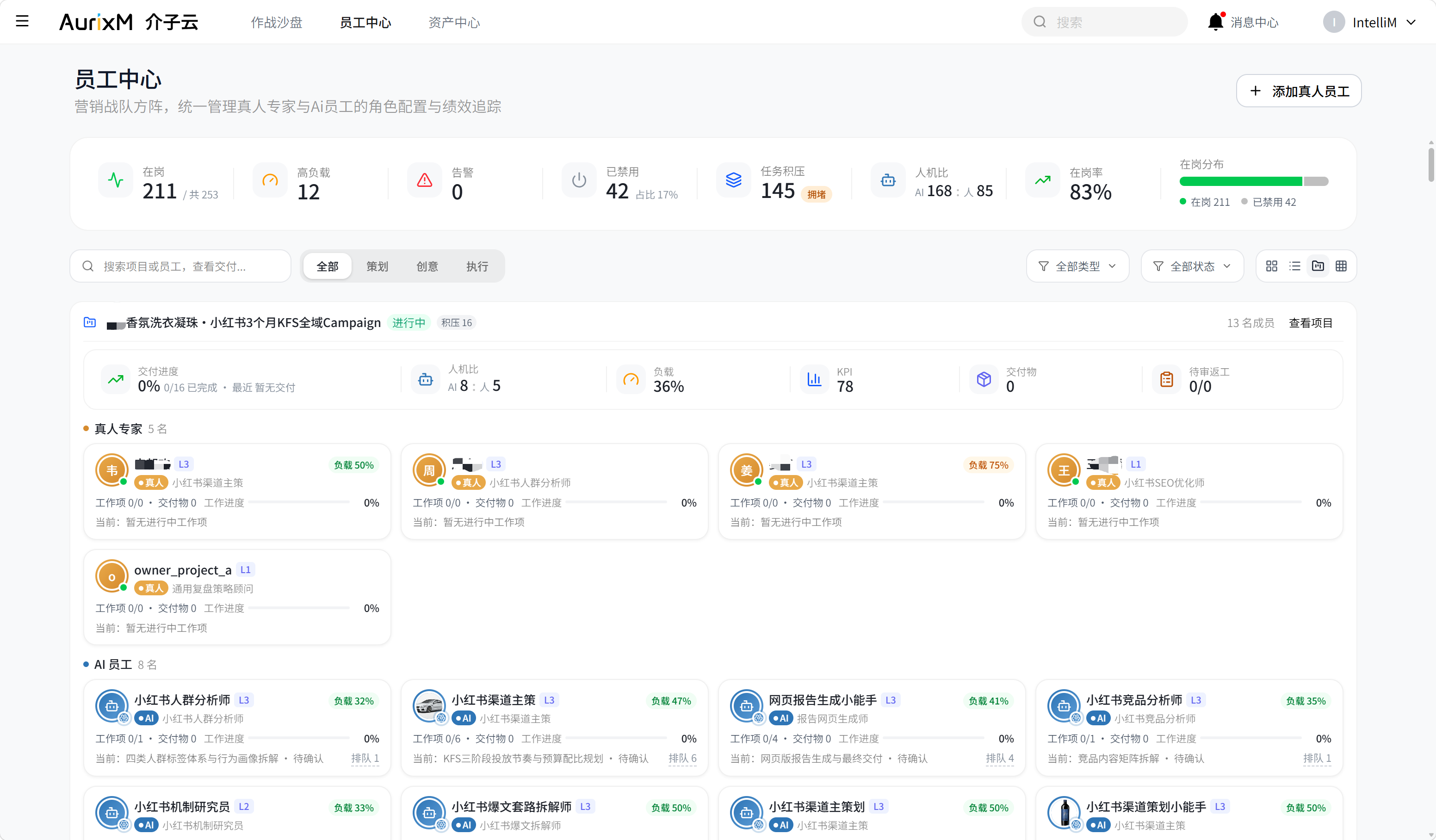The width and height of the screenshot is (1436, 840).
Task: Click the 周 avatar on expert card
Action: pyautogui.click(x=429, y=470)
